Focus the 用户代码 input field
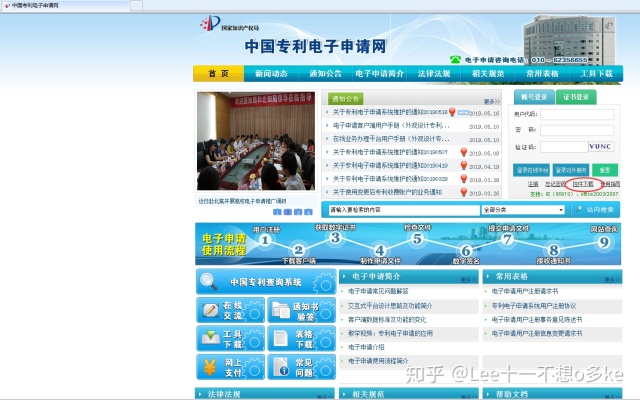 click(577, 114)
